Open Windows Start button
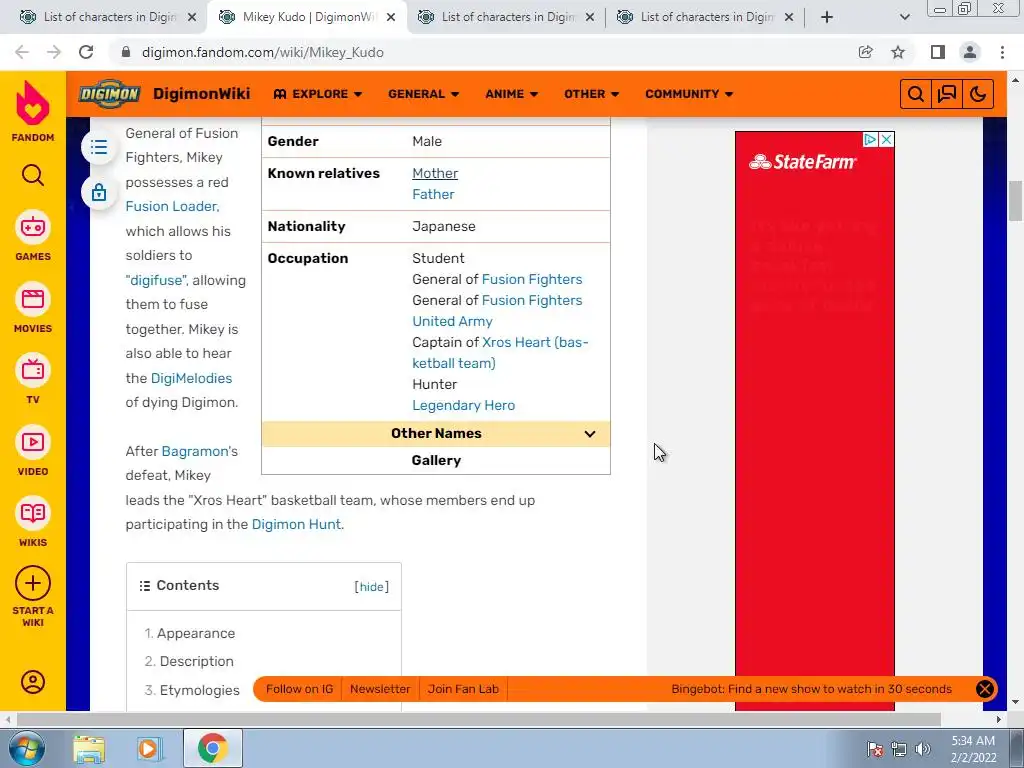Viewport: 1024px width, 768px height. pos(25,748)
